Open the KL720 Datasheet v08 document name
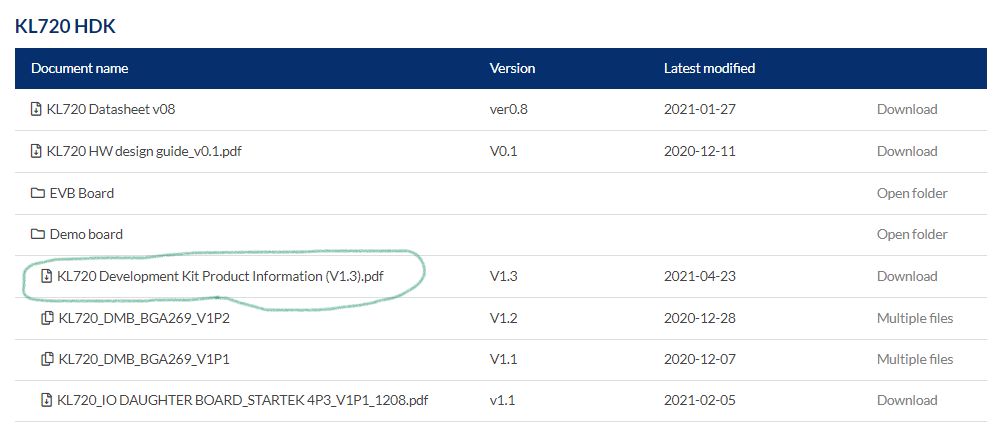1001x434 pixels. (111, 109)
